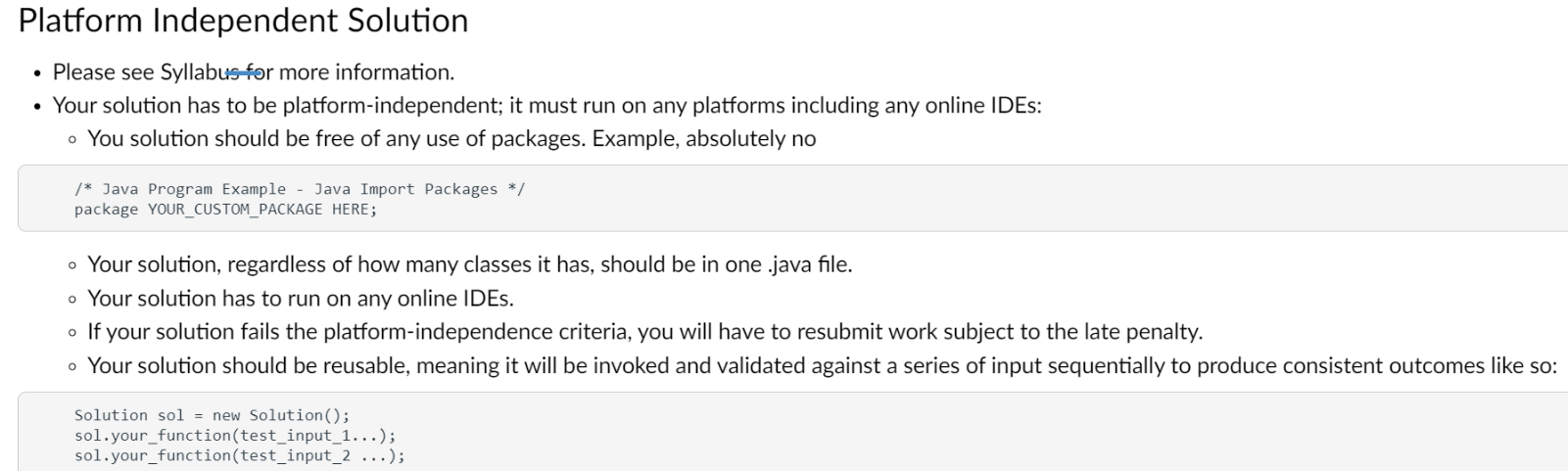Click the line "Your solution has to be platform-independent"
The height and width of the screenshot is (471, 1568).
pyautogui.click(x=546, y=106)
